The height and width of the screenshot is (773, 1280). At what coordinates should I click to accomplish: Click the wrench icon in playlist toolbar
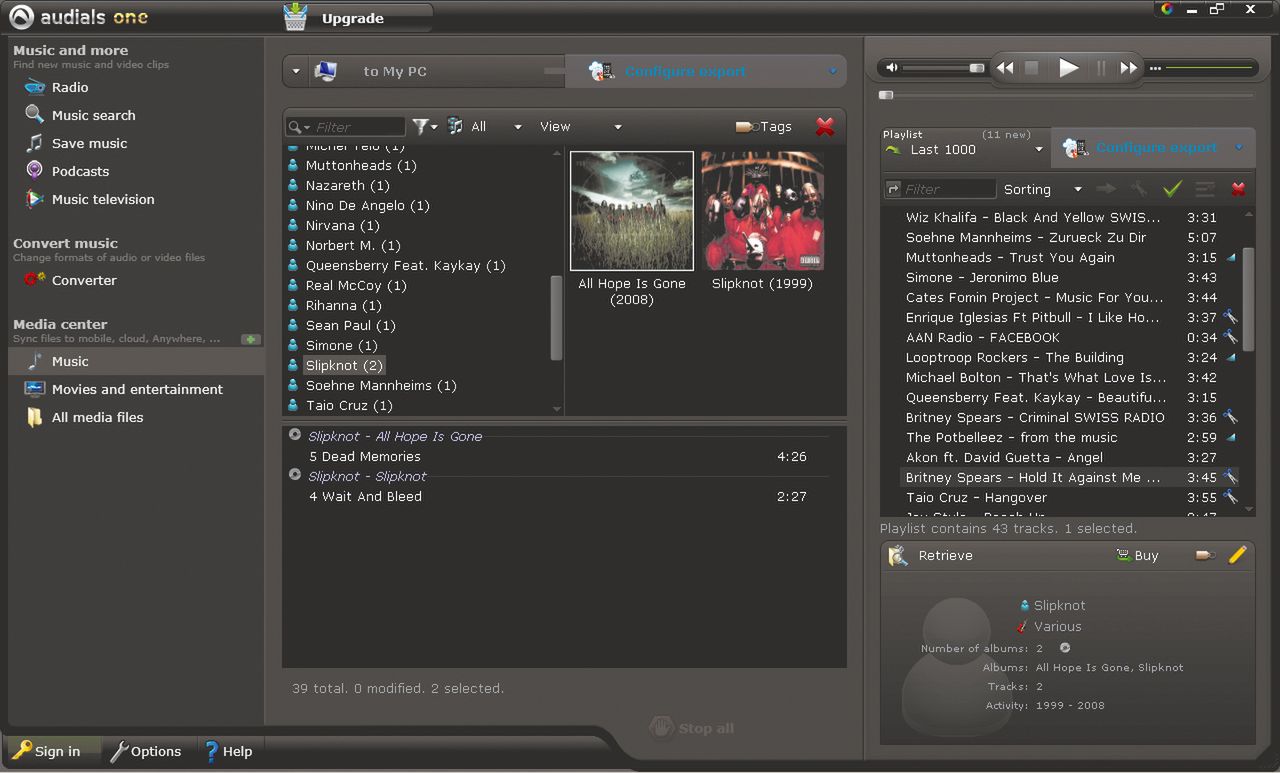1138,188
